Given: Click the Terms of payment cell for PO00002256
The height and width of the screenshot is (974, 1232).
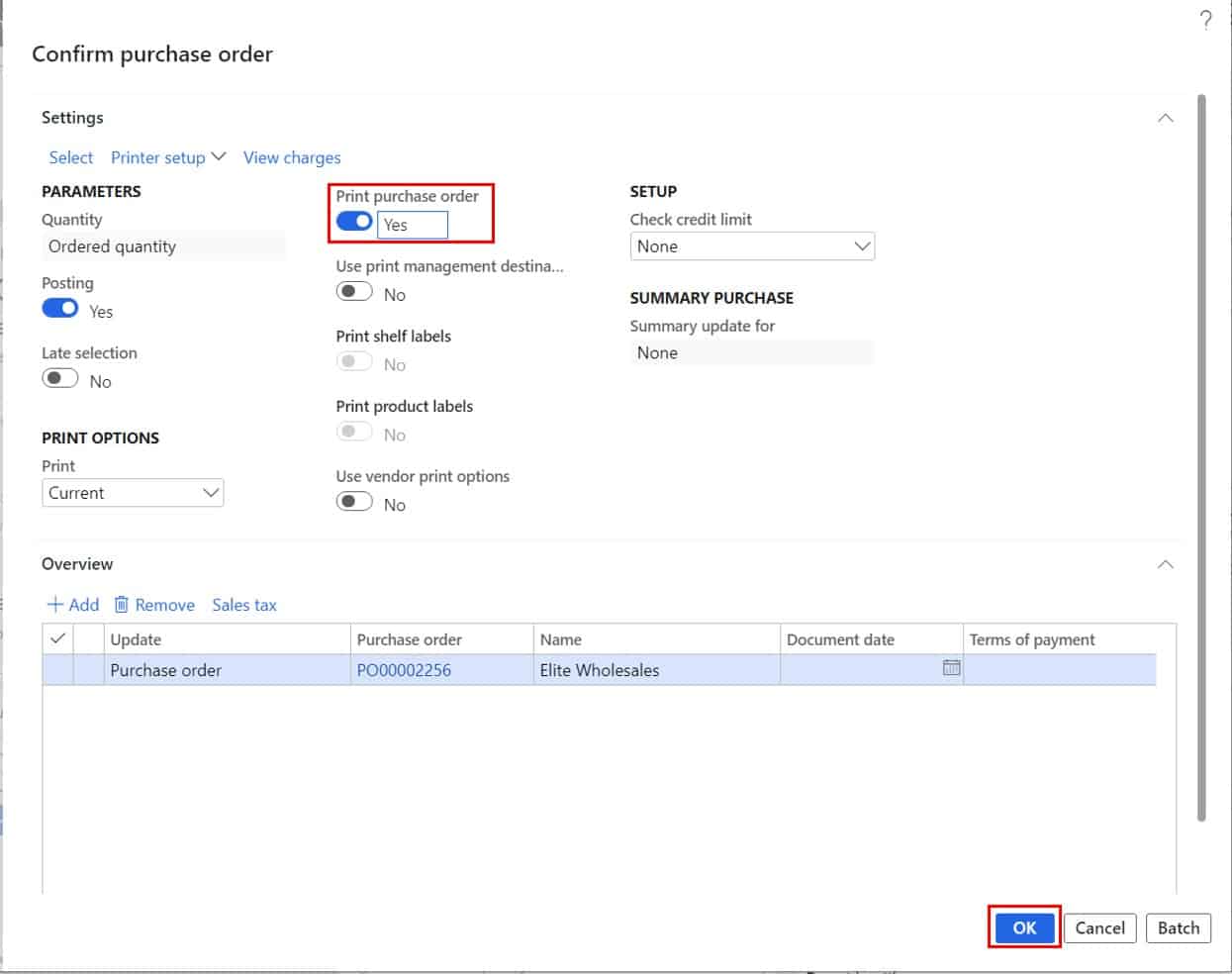Looking at the screenshot, I should click(1060, 670).
